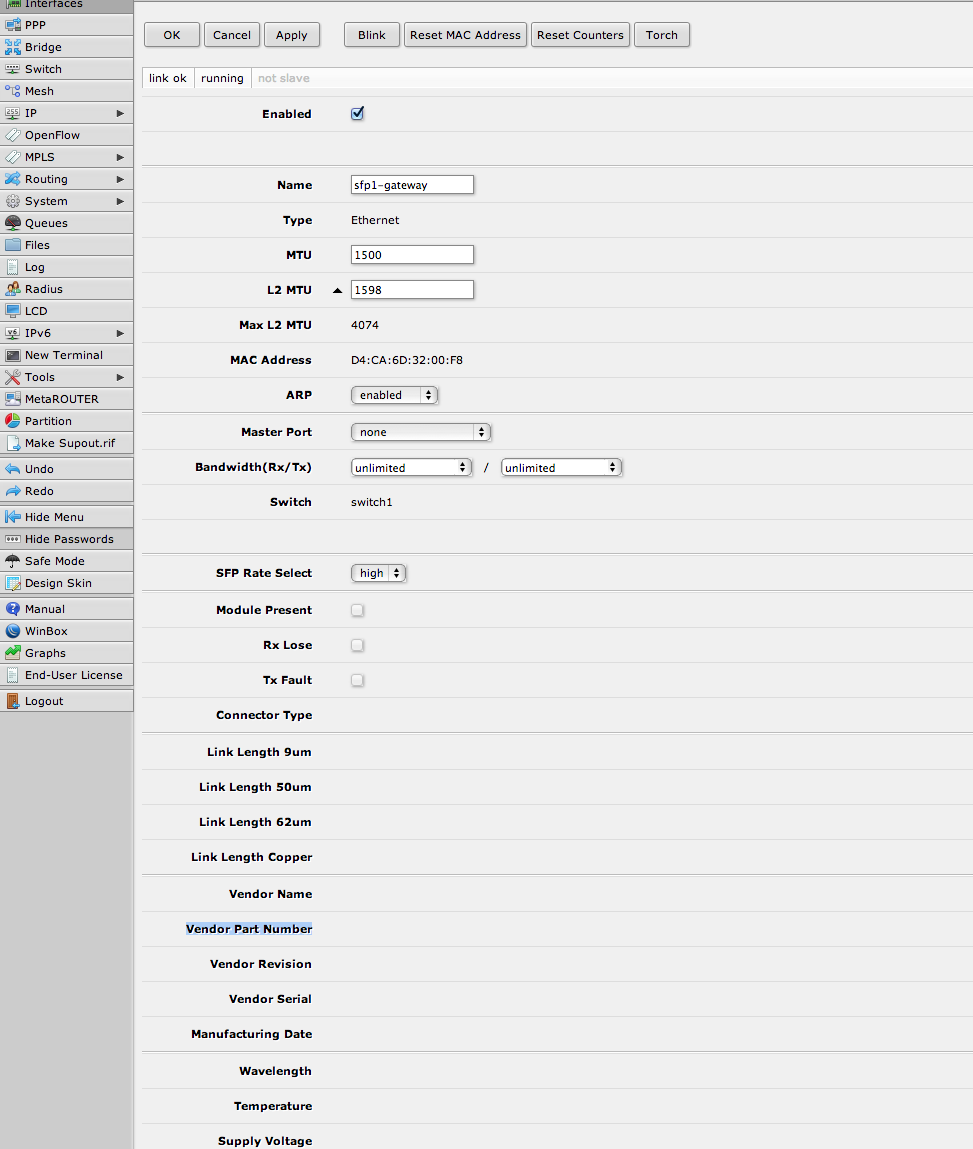973x1149 pixels.
Task: Select the Switch menu item
Action: coord(45,68)
